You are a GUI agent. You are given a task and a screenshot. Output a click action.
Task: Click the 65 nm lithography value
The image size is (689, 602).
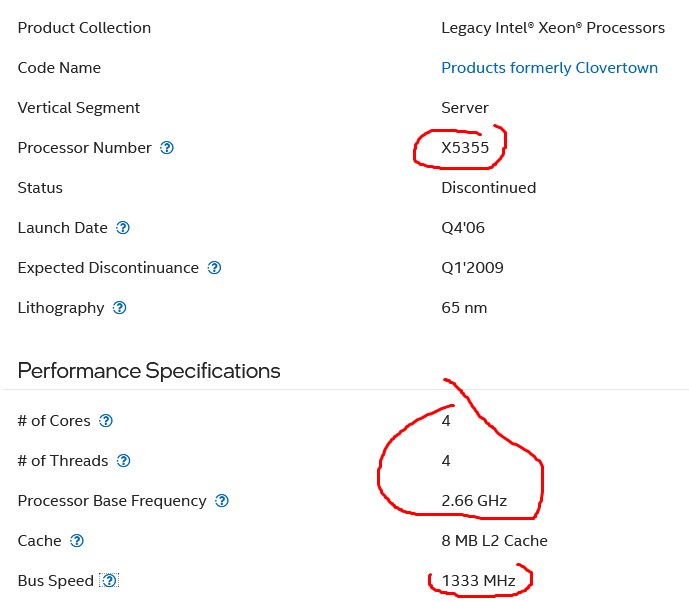pos(464,308)
